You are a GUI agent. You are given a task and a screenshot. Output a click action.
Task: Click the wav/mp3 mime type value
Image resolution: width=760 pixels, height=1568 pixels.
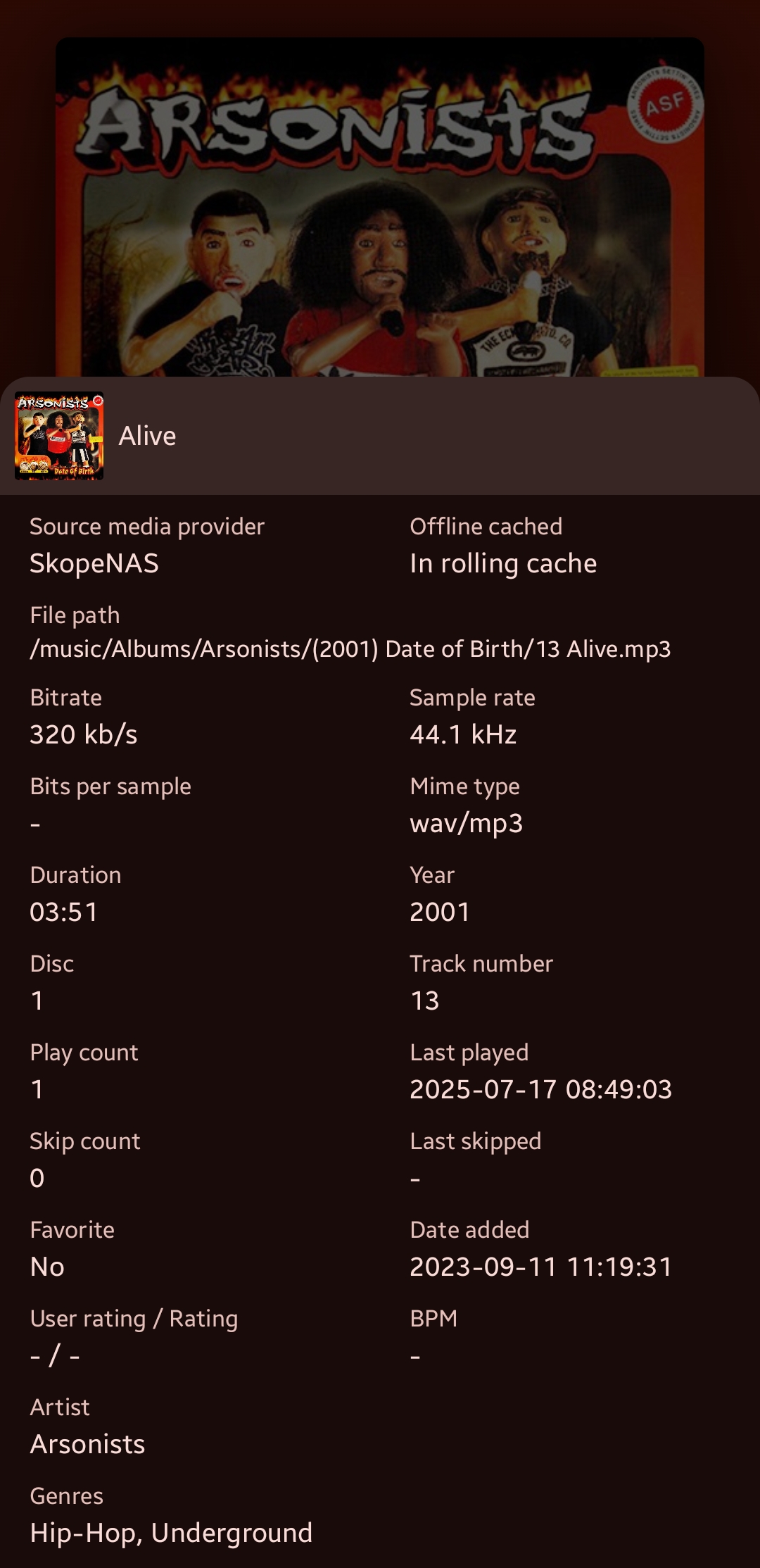click(466, 823)
